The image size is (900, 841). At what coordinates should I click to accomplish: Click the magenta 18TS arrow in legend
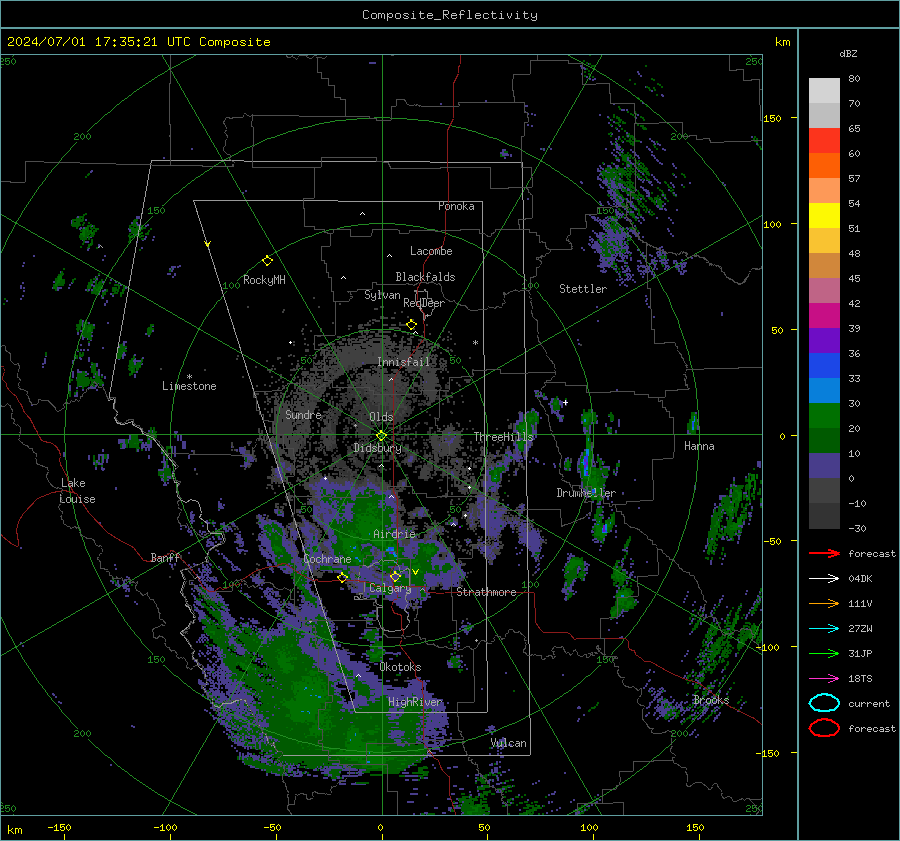pos(824,679)
